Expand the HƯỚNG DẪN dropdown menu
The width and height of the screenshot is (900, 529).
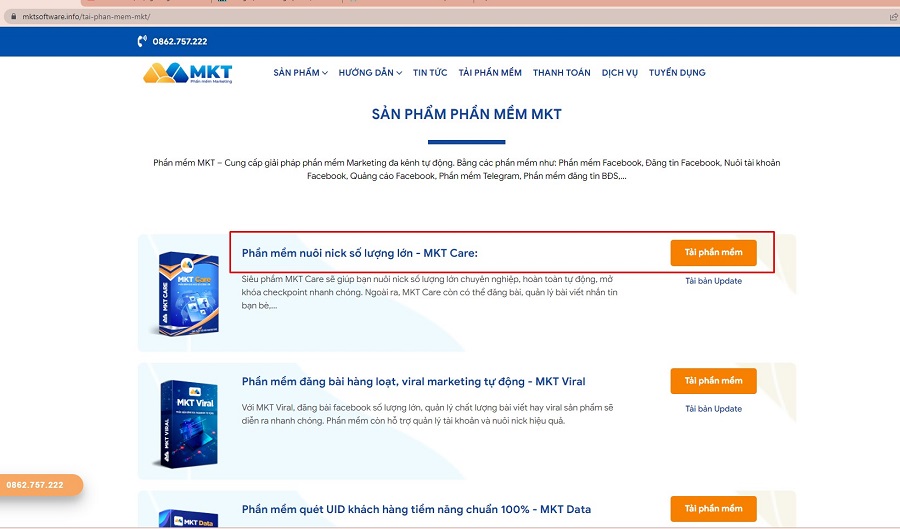click(x=370, y=73)
